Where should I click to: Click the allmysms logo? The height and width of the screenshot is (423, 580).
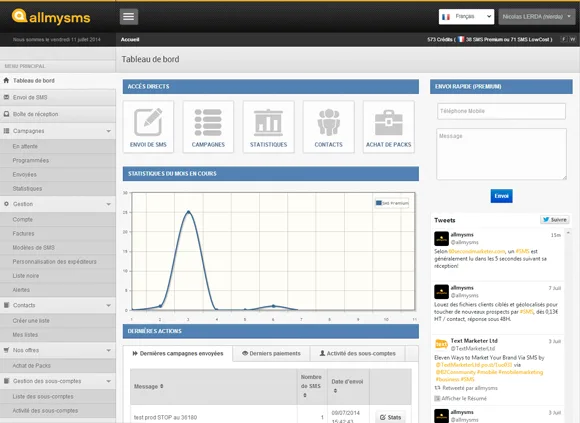point(51,17)
